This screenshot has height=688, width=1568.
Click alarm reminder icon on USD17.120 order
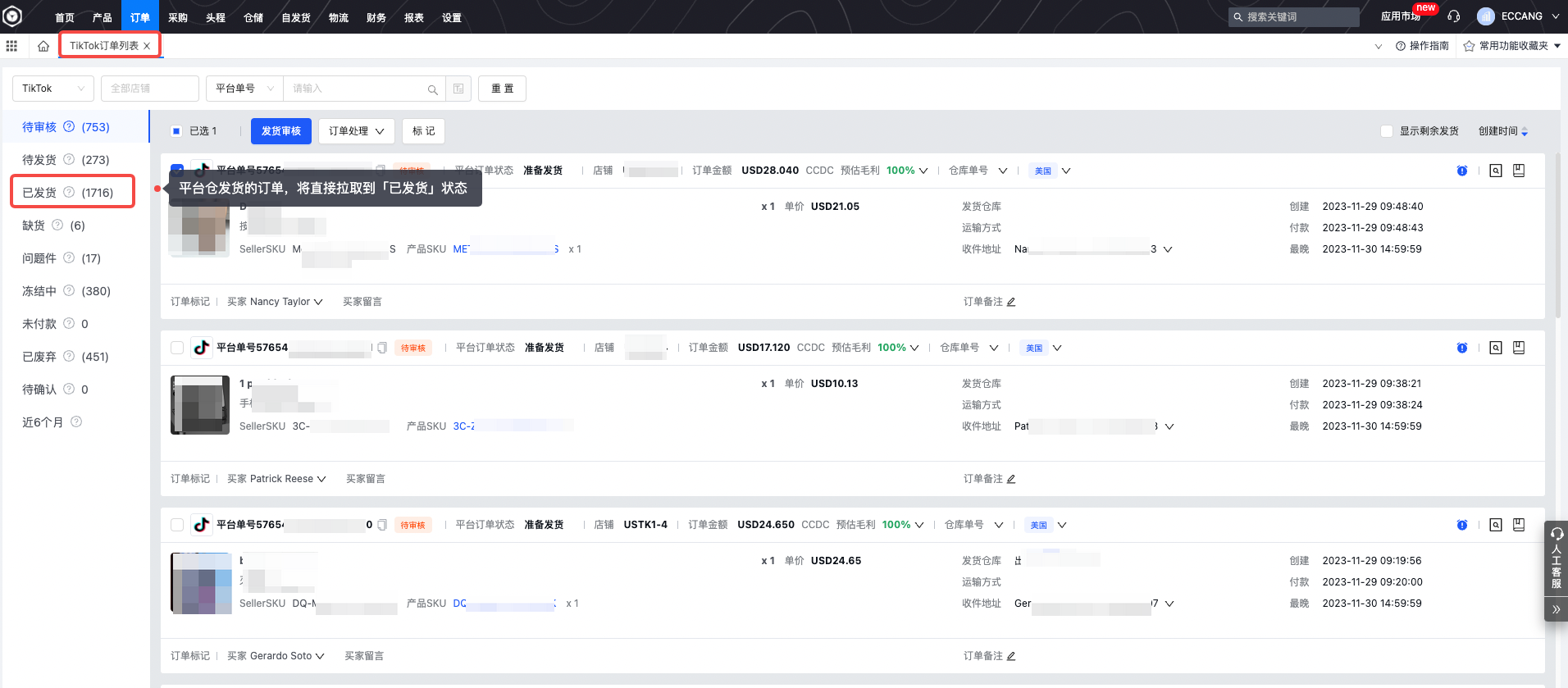click(1462, 348)
